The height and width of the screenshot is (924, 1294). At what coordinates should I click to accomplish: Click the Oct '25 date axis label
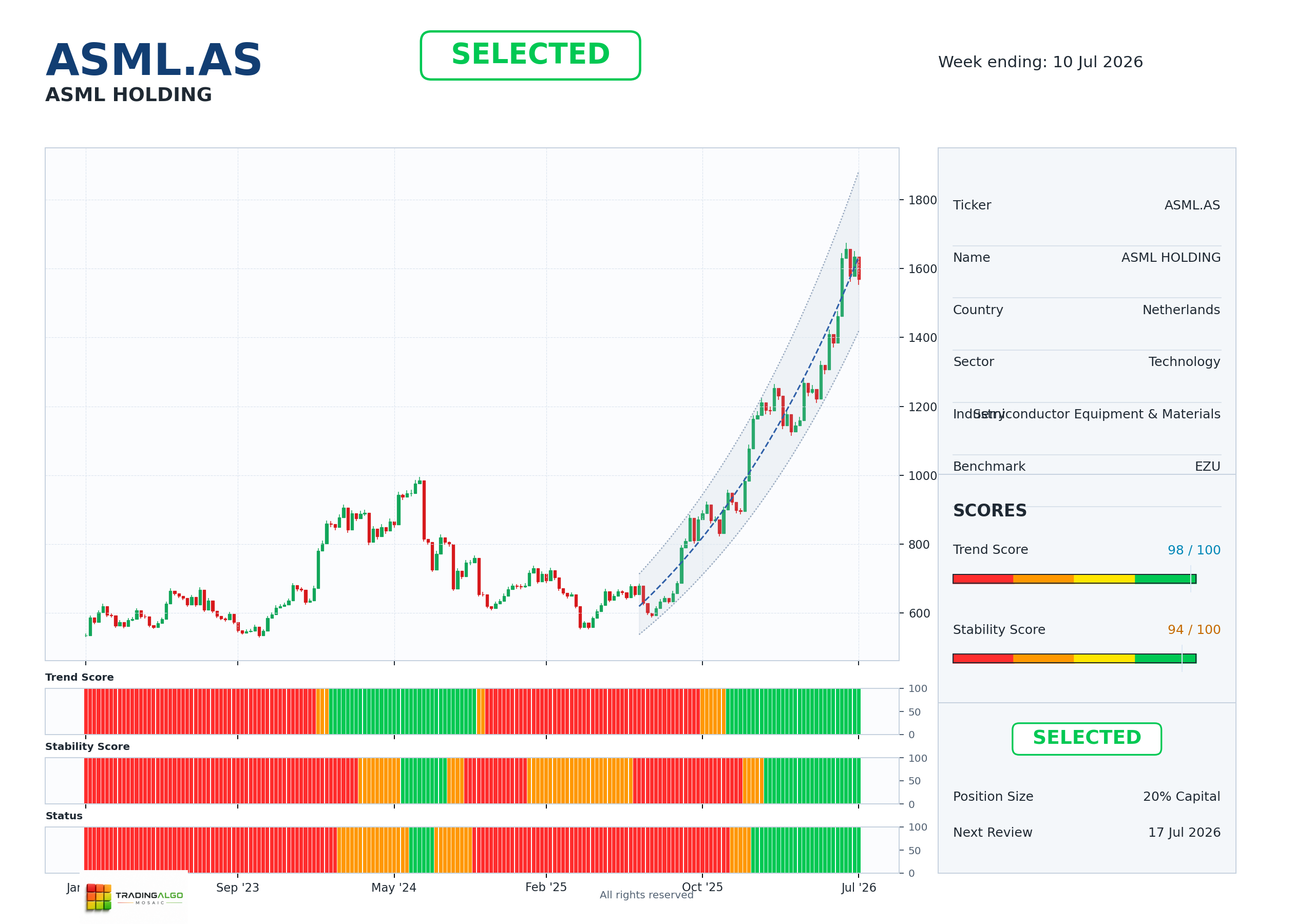(702, 888)
